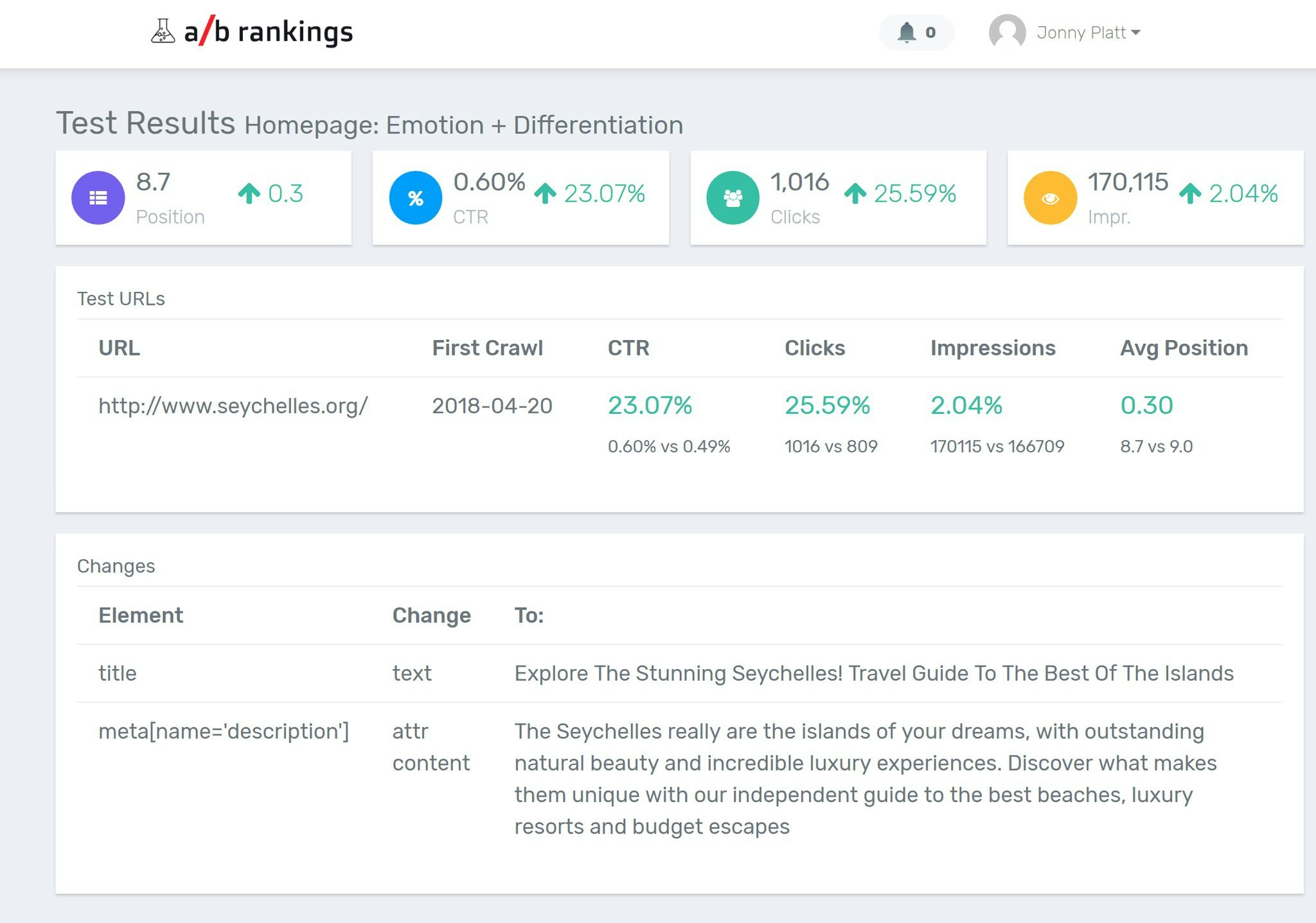
Task: Click the up arrow next to 2.04% Impressions
Action: click(1191, 194)
